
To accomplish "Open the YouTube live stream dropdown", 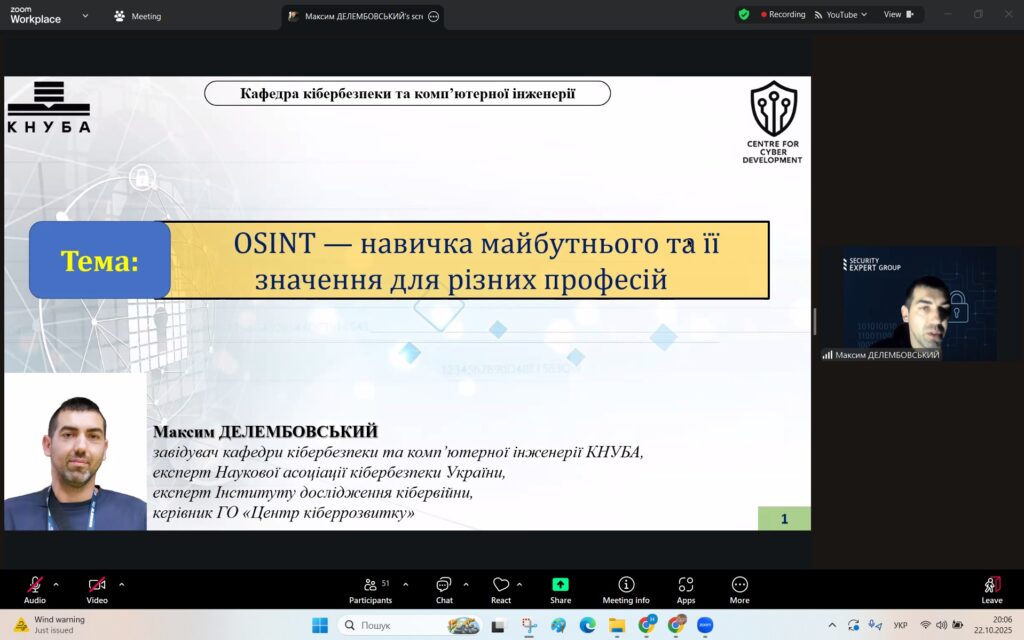I will pos(841,15).
